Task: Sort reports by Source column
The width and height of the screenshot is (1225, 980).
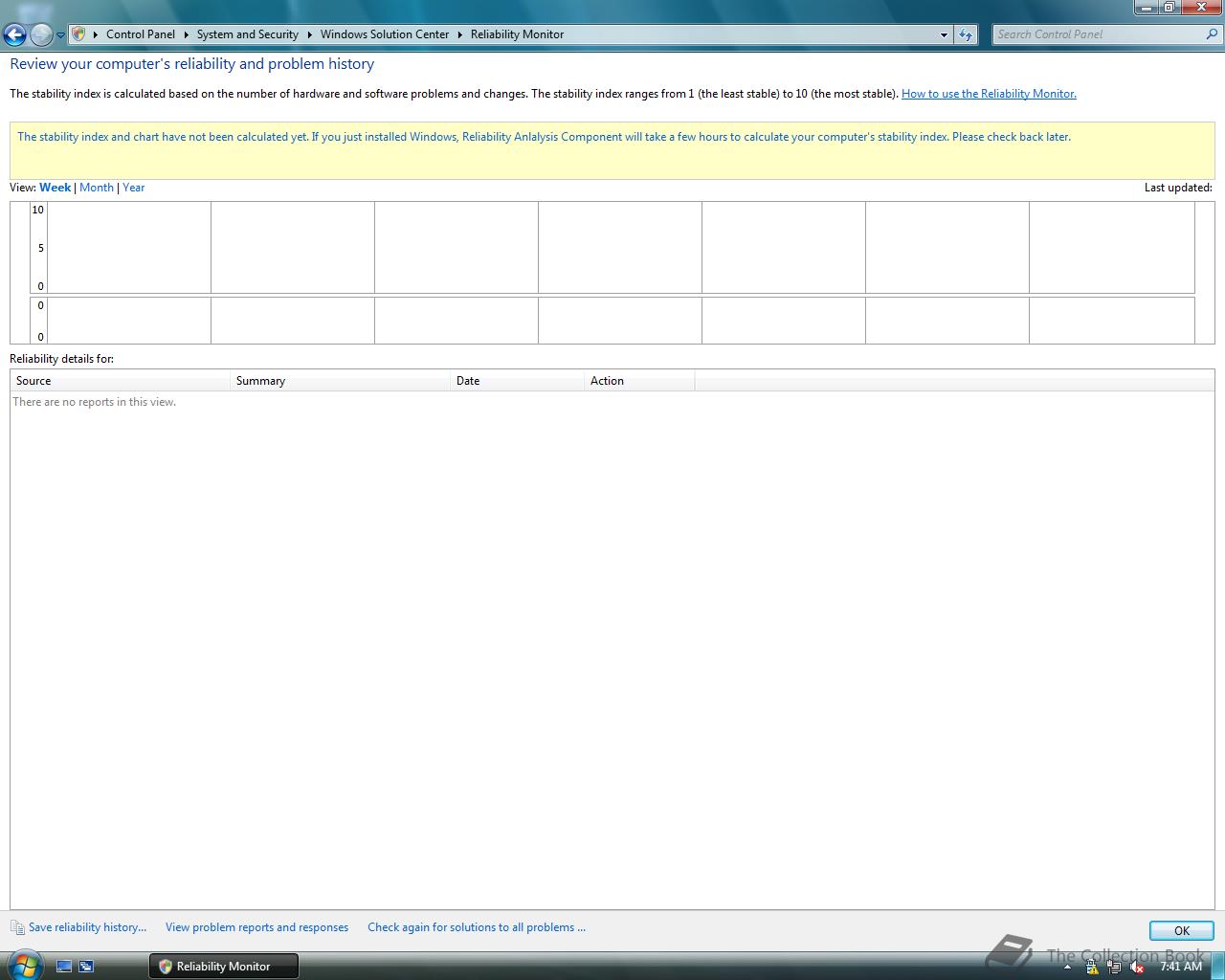Action: (x=121, y=381)
